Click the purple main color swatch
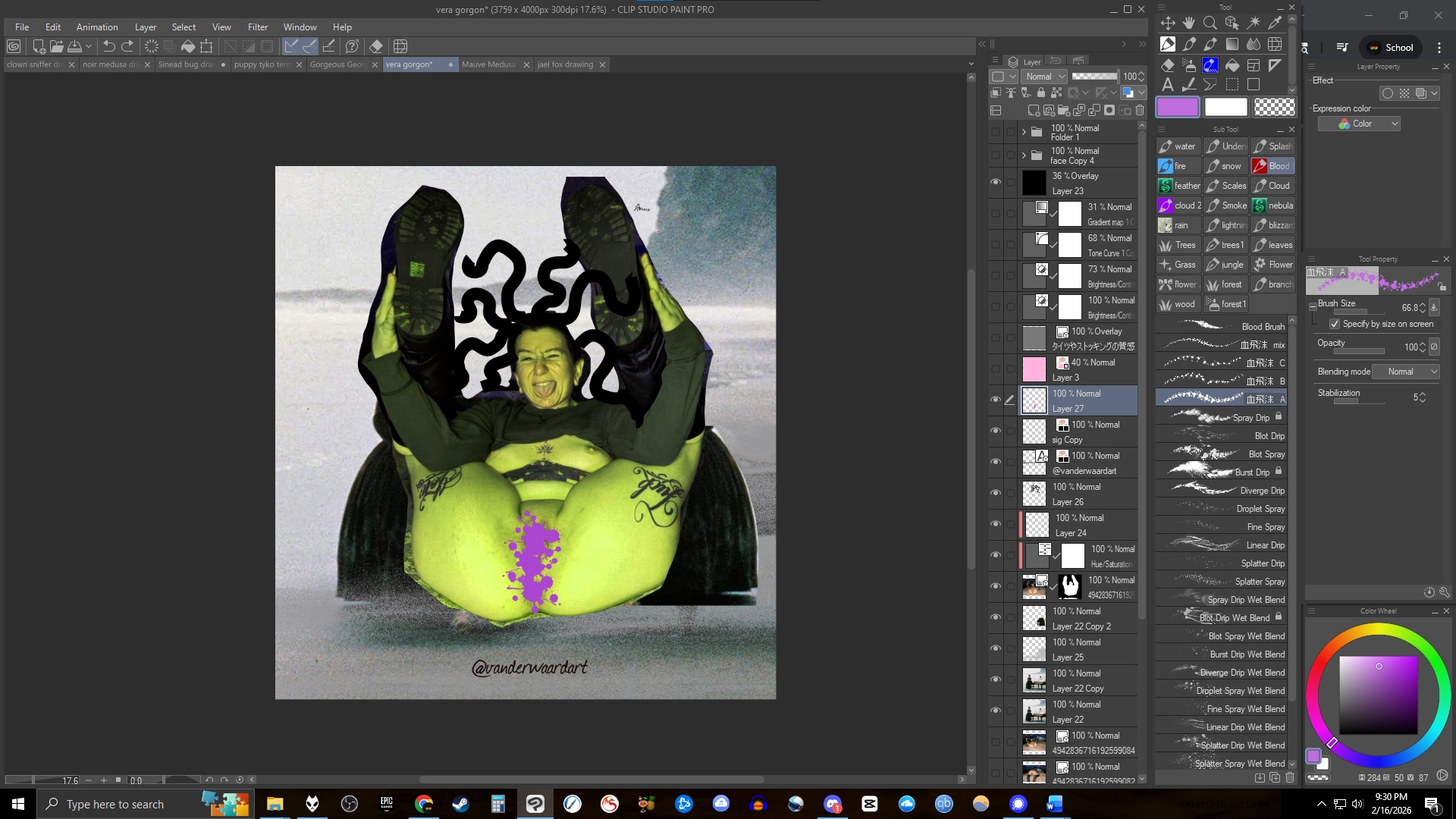1456x819 pixels. (x=1177, y=108)
